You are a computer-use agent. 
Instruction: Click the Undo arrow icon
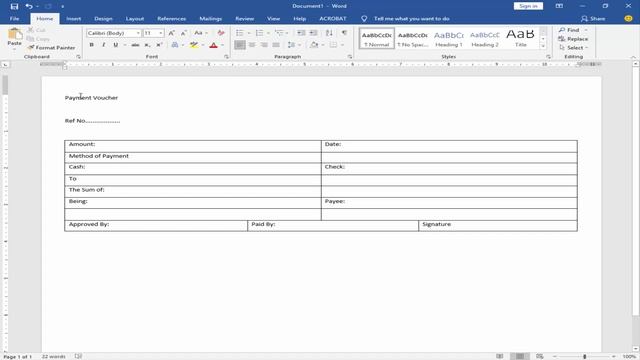pyautogui.click(x=29, y=6)
